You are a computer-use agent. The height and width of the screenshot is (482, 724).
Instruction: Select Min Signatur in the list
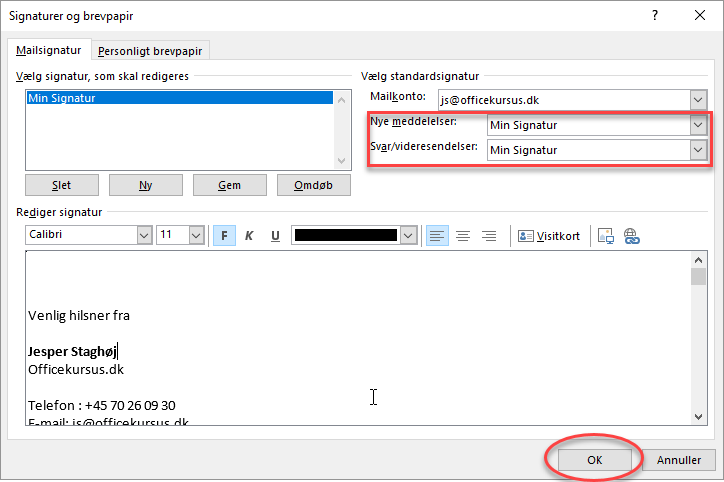point(180,98)
